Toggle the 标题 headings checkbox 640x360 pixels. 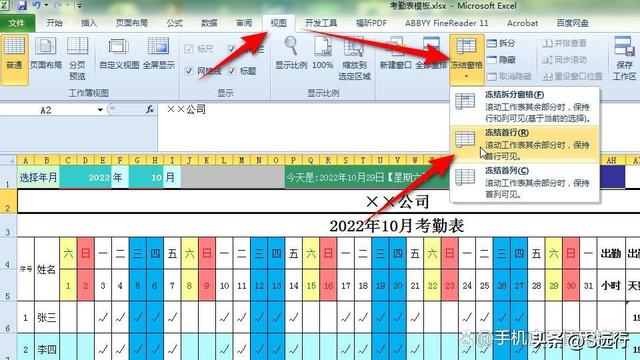(232, 71)
